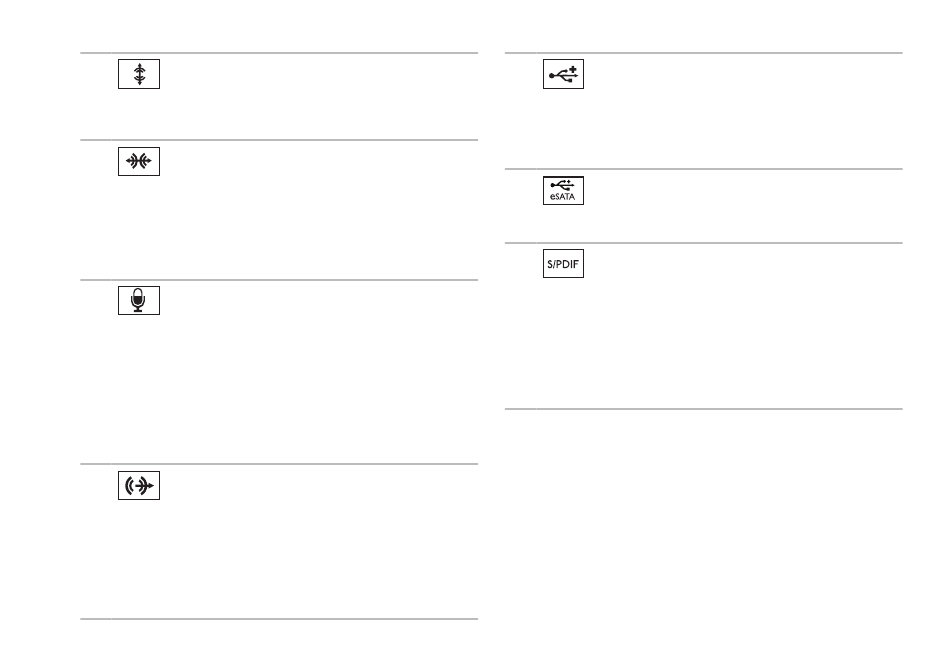This screenshot has width=950, height=662.
Task: Click divider line above USB PowerShare icon
Action: coord(703,53)
